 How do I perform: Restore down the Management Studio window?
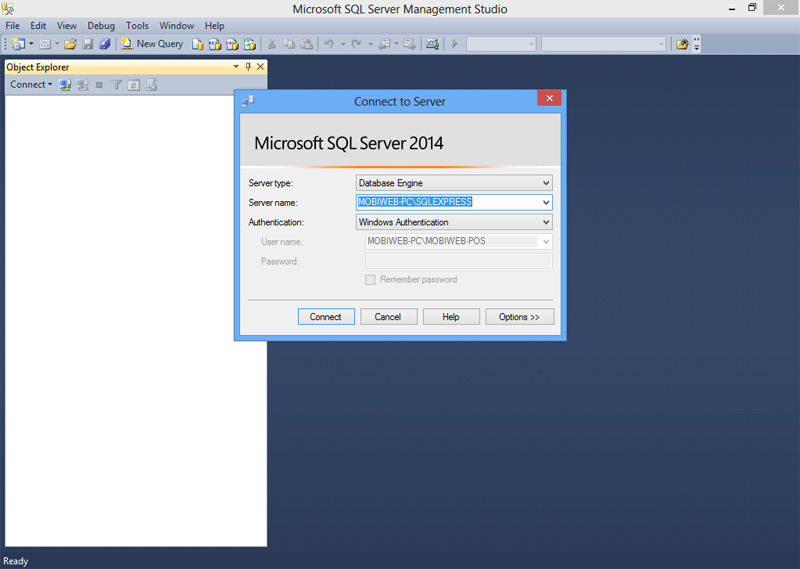tap(752, 8)
